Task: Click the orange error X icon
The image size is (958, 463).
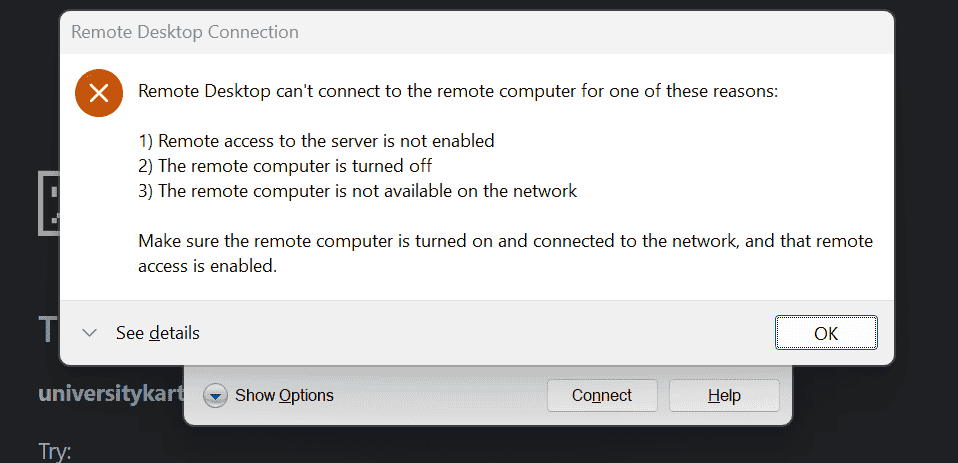Action: (98, 93)
